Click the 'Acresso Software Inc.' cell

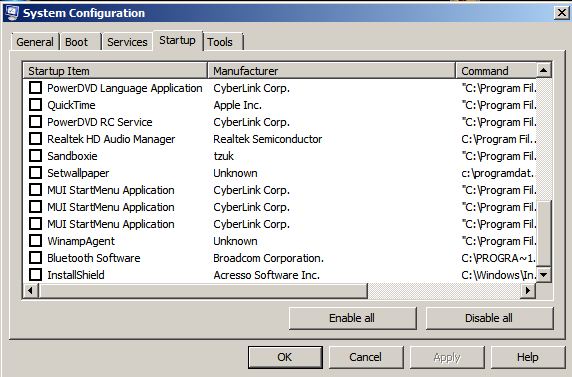(267, 275)
